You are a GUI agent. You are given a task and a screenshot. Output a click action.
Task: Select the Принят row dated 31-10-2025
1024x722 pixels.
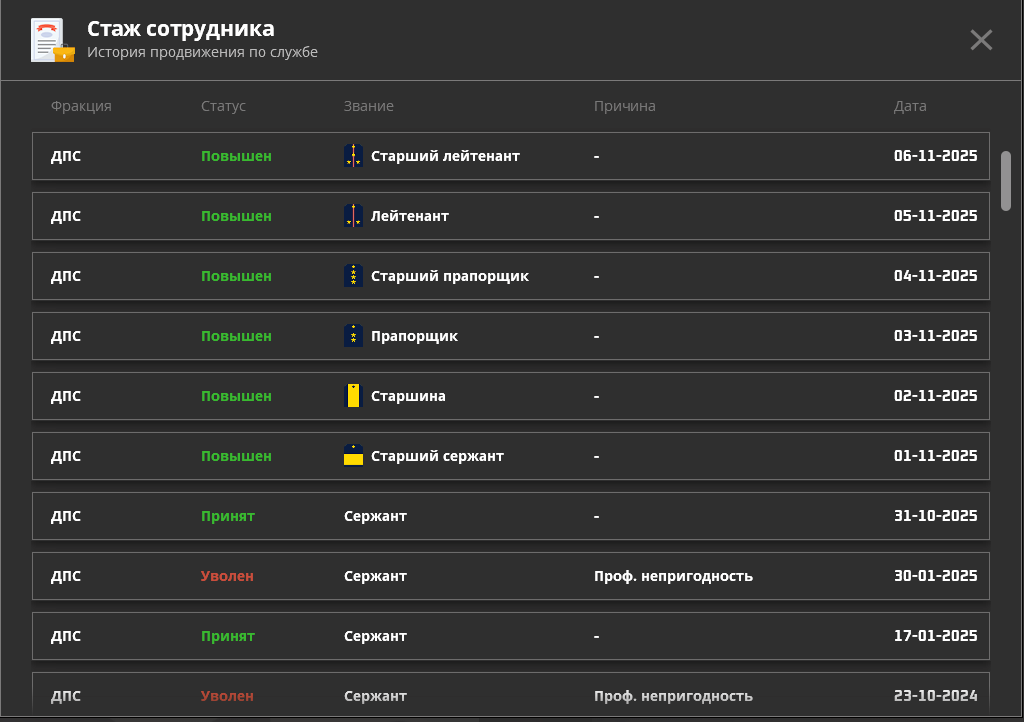[510, 516]
